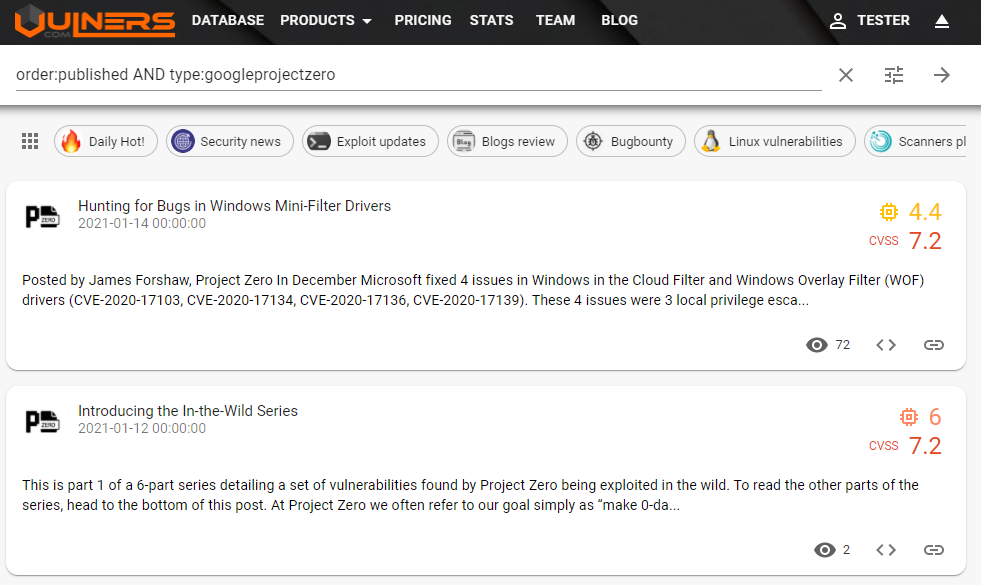The height and width of the screenshot is (585, 981).
Task: Open the apps grid icon
Action: tap(30, 141)
